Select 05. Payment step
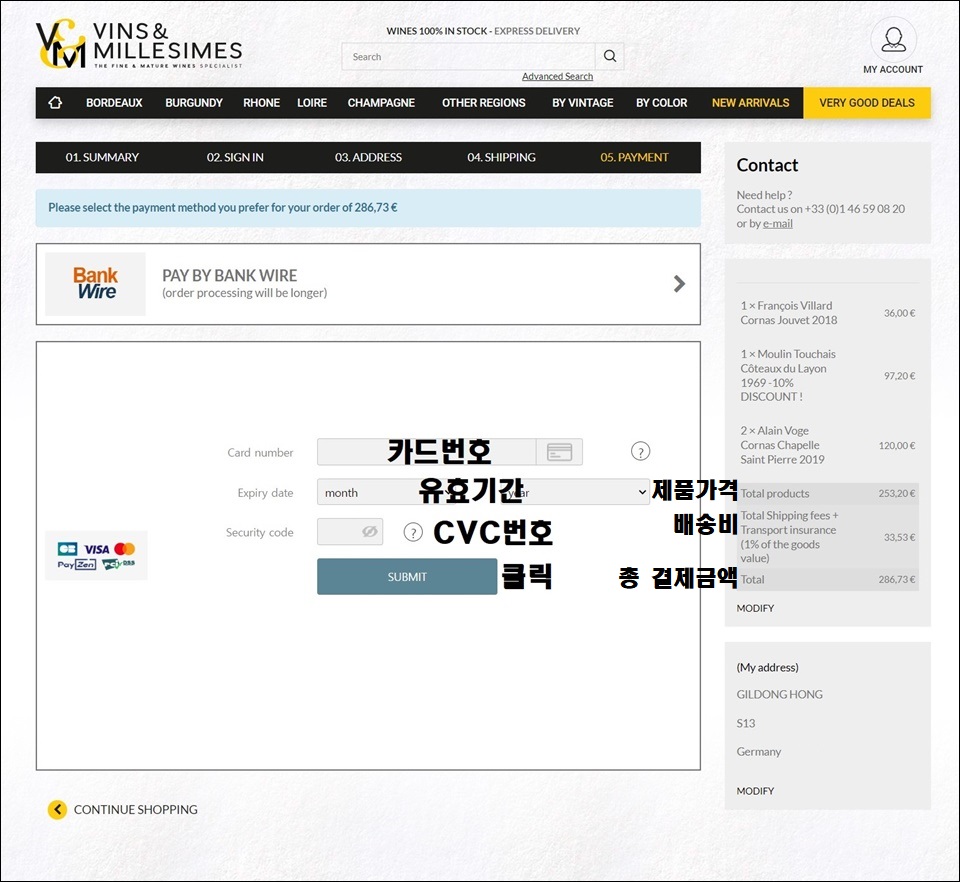The width and height of the screenshot is (960, 882). pyautogui.click(x=634, y=157)
